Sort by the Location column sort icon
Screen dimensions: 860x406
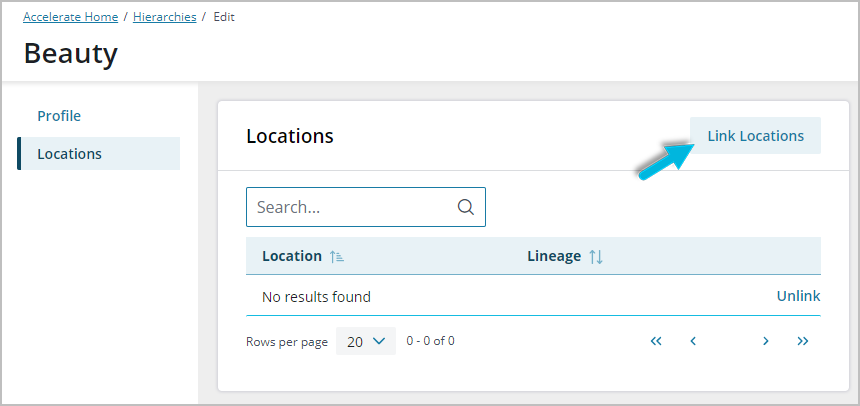337,256
